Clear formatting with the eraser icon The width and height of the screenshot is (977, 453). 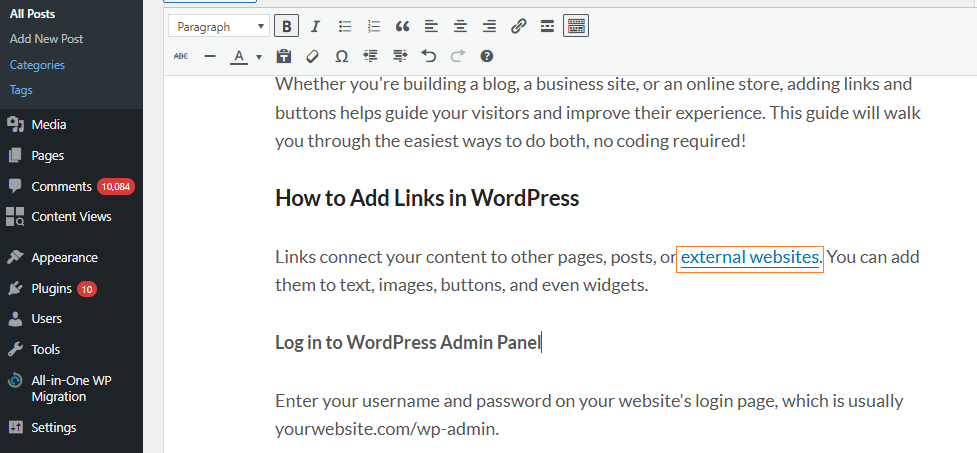313,56
